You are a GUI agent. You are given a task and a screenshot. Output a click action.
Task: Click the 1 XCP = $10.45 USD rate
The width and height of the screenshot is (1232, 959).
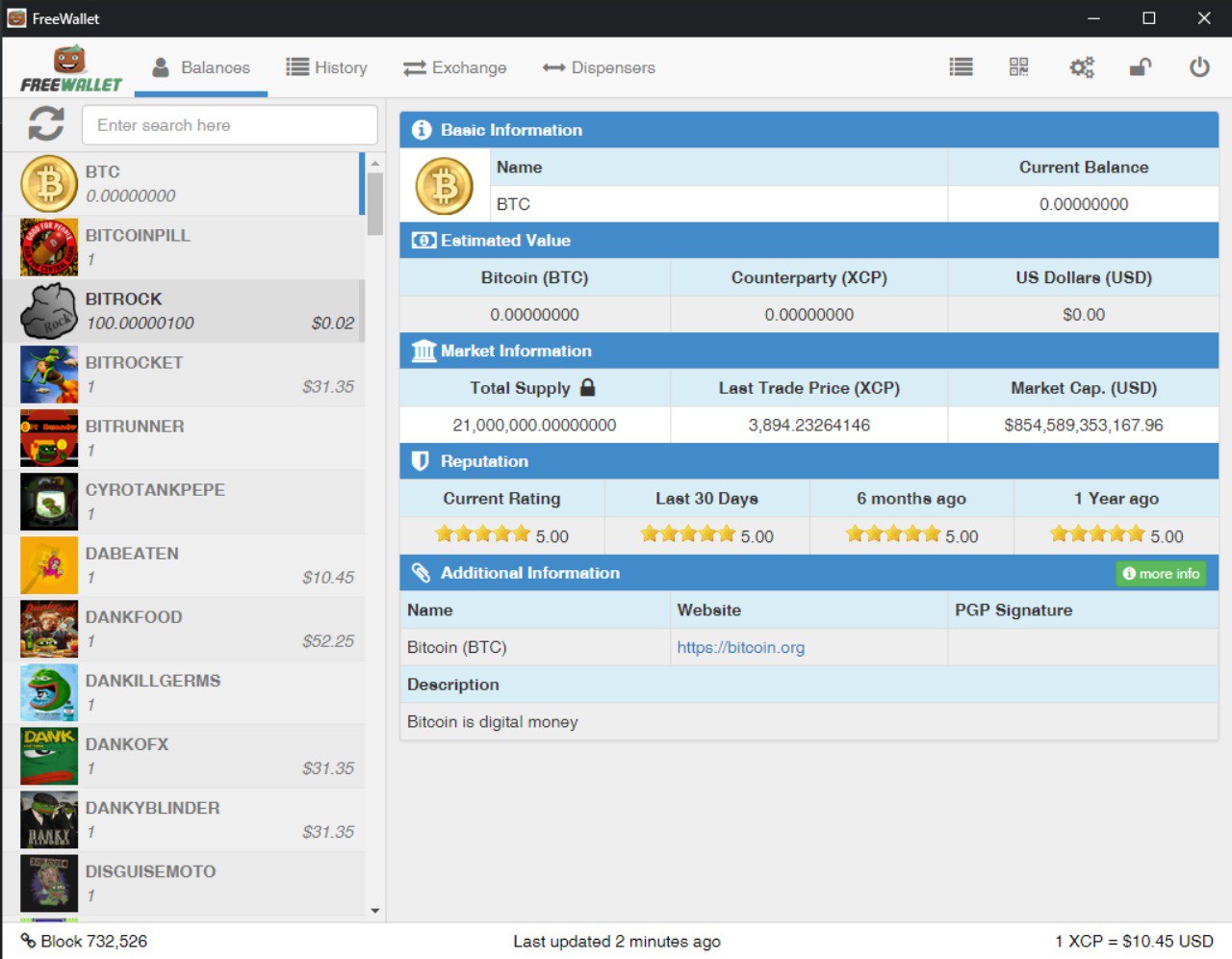click(1134, 941)
